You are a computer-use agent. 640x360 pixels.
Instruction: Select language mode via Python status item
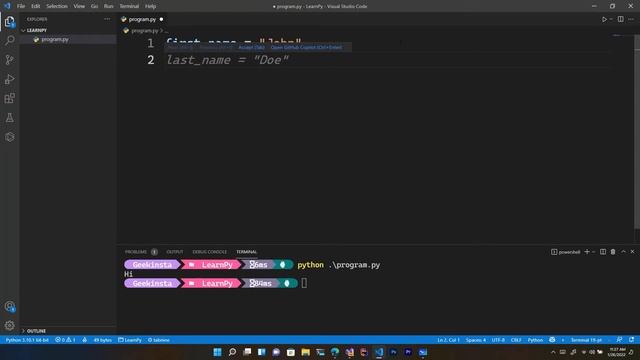(x=535, y=340)
